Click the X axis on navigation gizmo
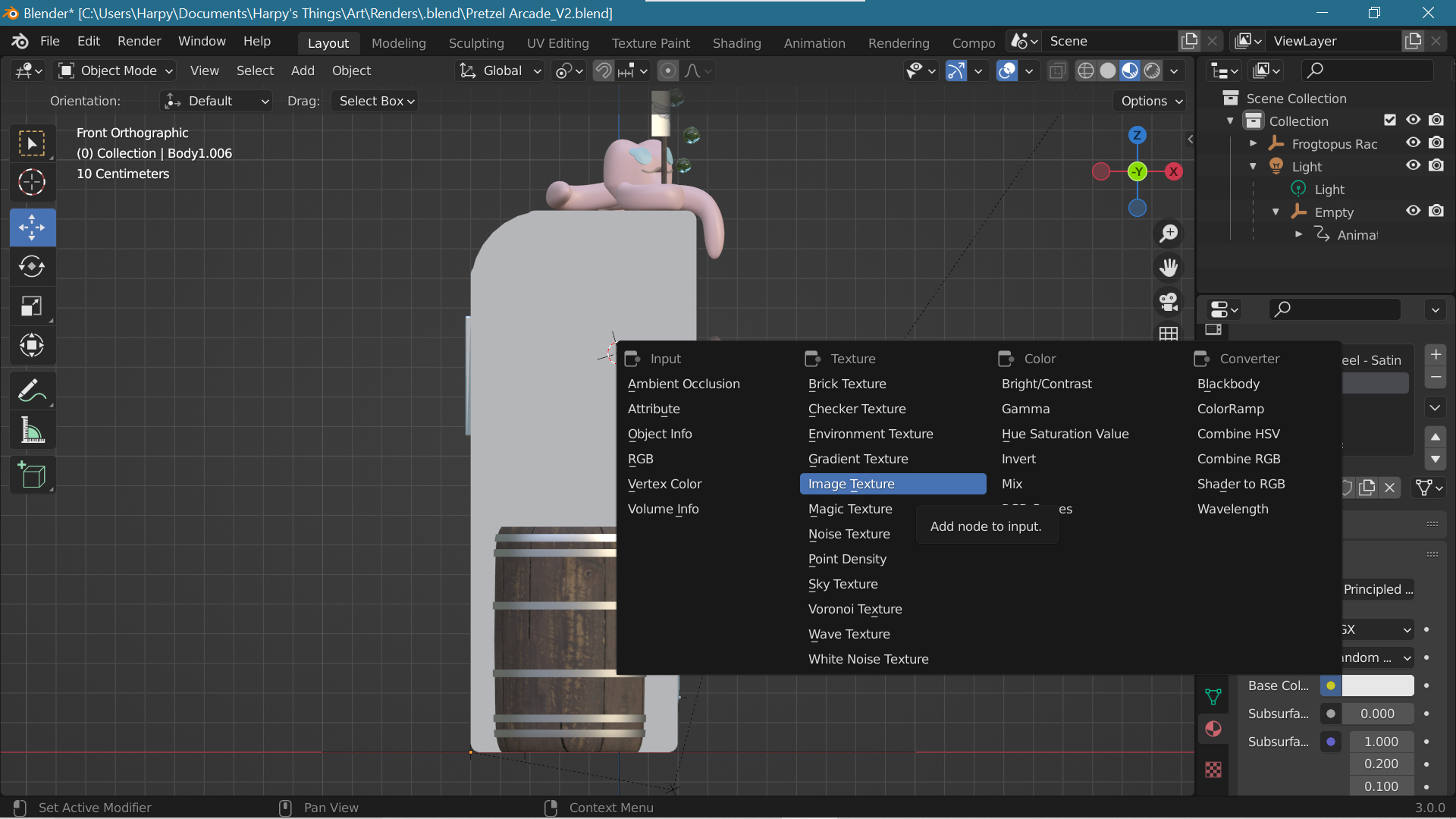Image resolution: width=1456 pixels, height=819 pixels. pyautogui.click(x=1173, y=171)
